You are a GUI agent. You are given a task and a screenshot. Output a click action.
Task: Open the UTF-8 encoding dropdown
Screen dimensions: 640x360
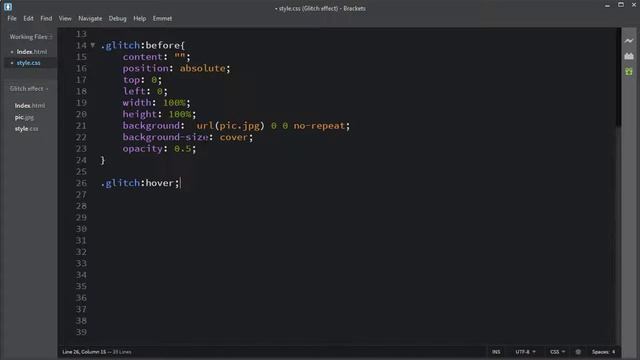[525, 352]
